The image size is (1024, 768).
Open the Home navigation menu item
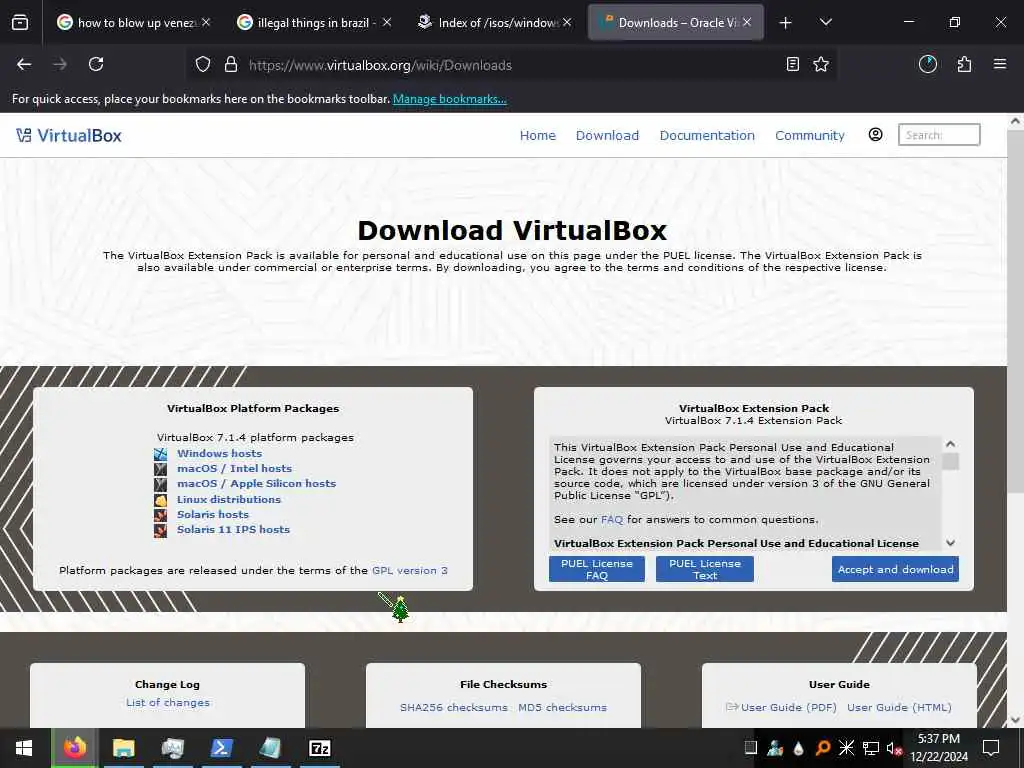tap(537, 135)
